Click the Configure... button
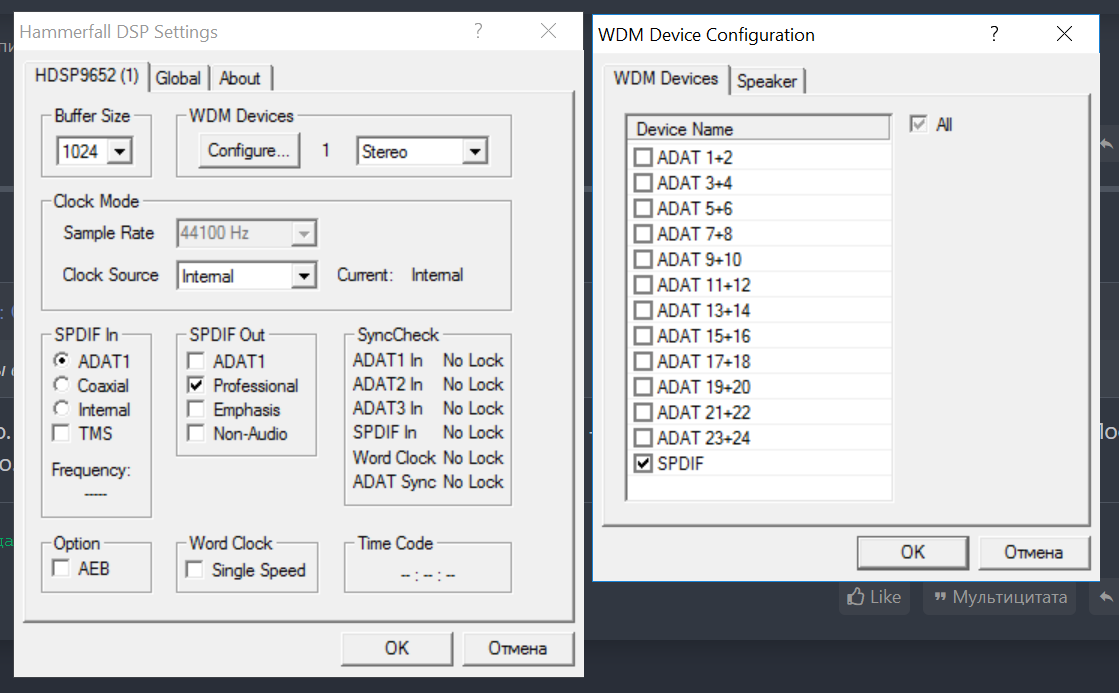1119x693 pixels. coord(248,151)
